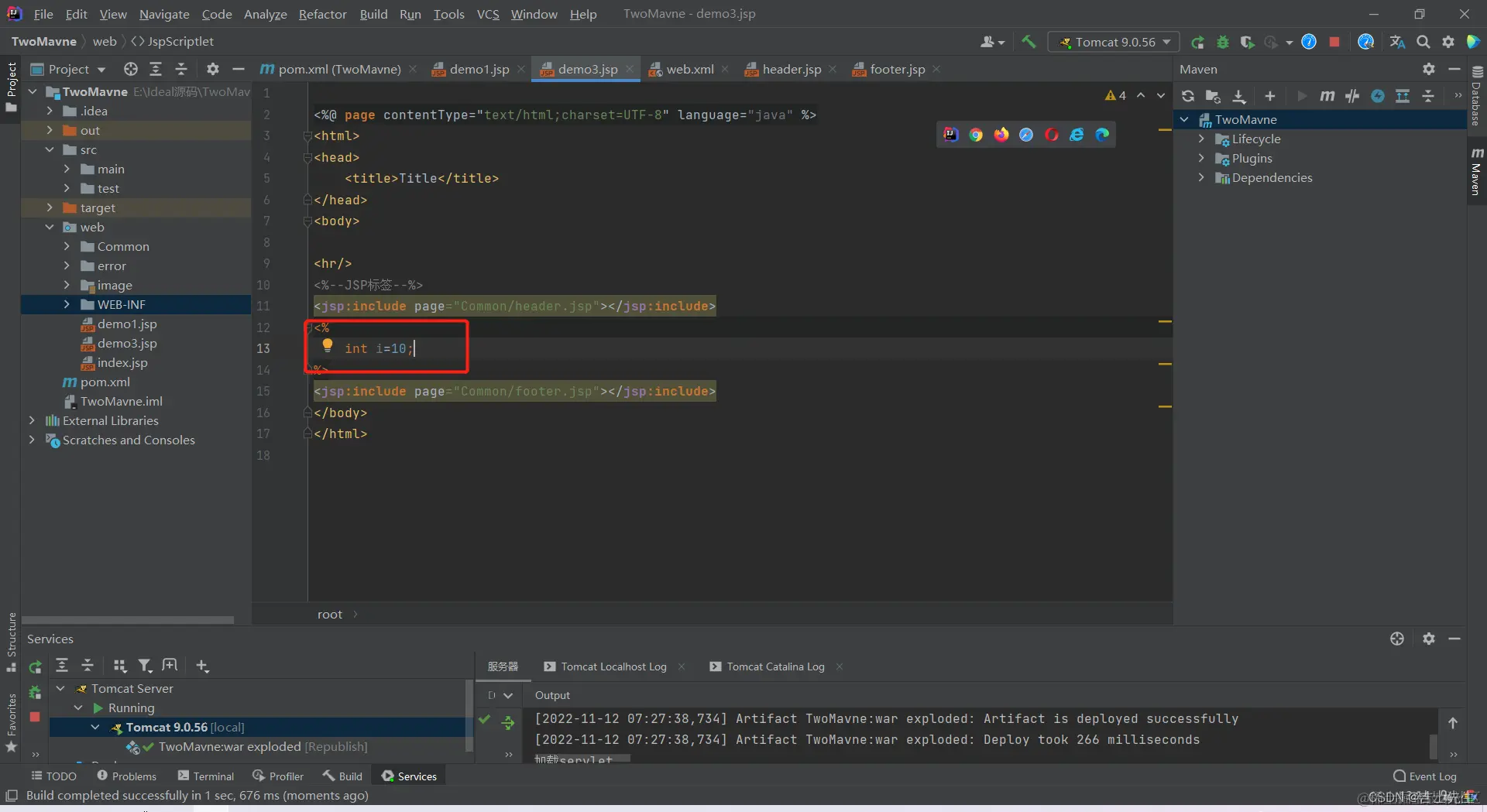Open page in Safari browser icon
The width and height of the screenshot is (1487, 812).
(1026, 135)
